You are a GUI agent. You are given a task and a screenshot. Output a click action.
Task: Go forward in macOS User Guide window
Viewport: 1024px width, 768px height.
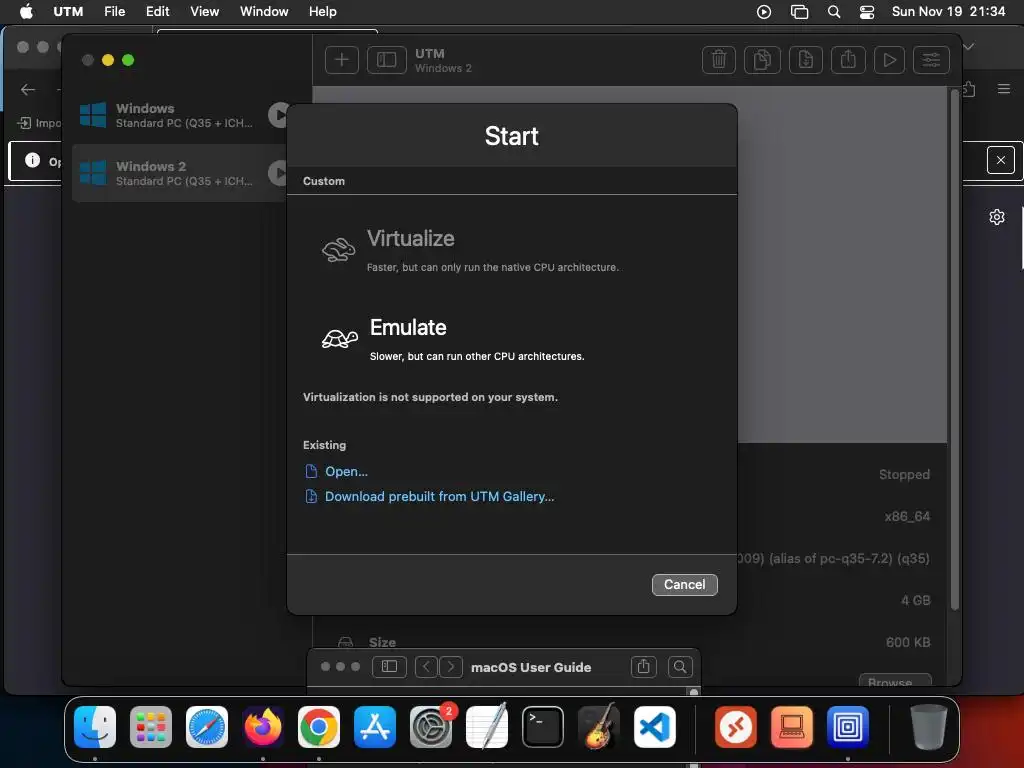pos(451,666)
